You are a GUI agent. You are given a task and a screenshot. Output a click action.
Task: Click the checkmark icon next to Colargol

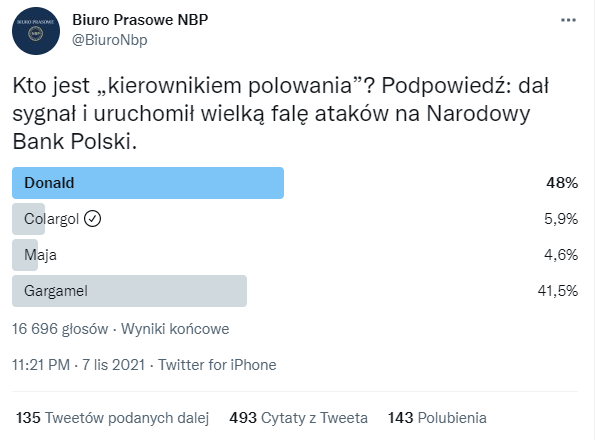point(92,219)
